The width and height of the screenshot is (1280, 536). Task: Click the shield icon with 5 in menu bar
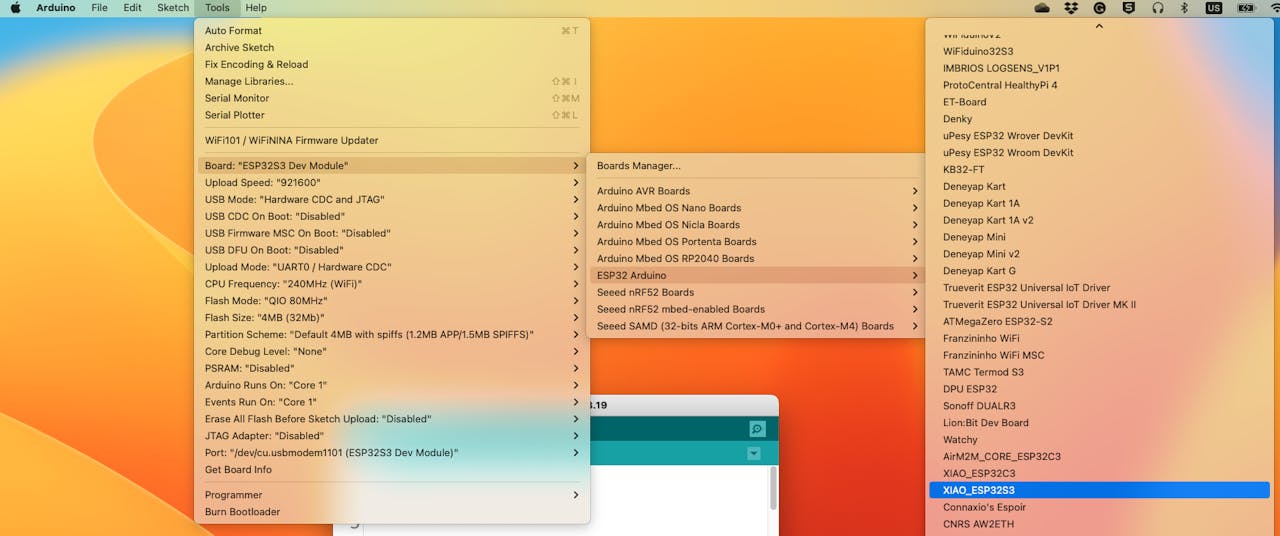1129,8
